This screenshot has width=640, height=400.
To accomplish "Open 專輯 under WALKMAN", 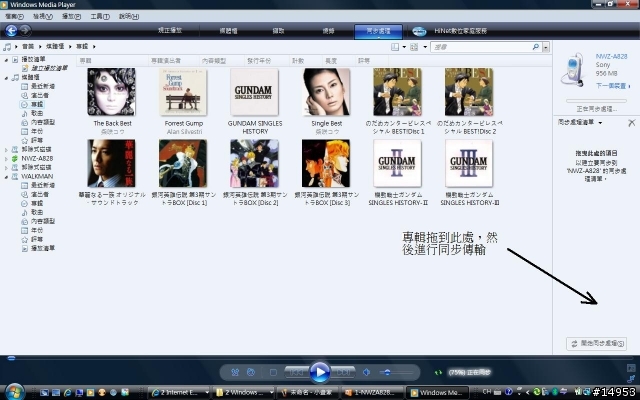I will click(37, 203).
